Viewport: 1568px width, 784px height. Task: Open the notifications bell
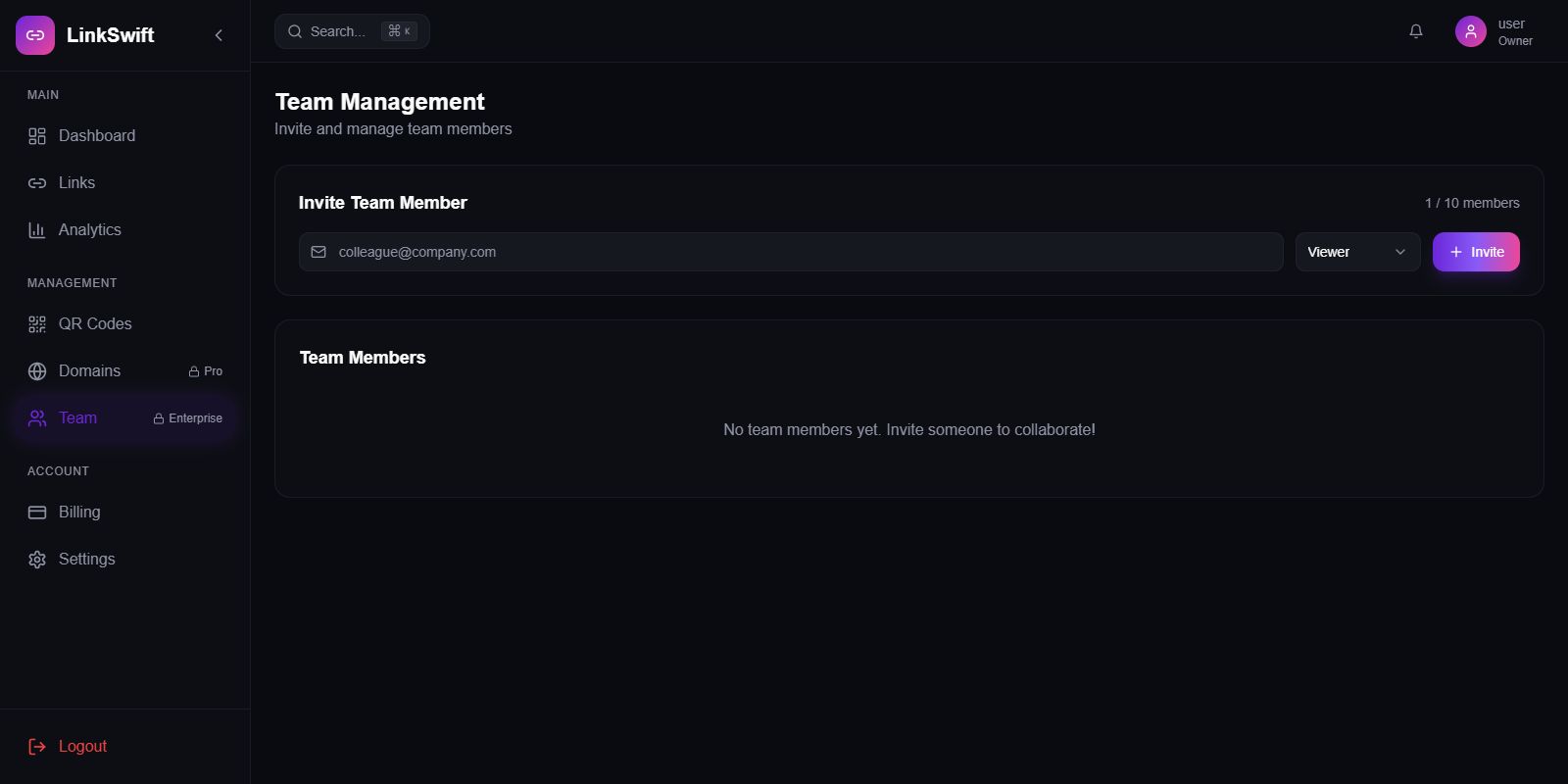1416,31
